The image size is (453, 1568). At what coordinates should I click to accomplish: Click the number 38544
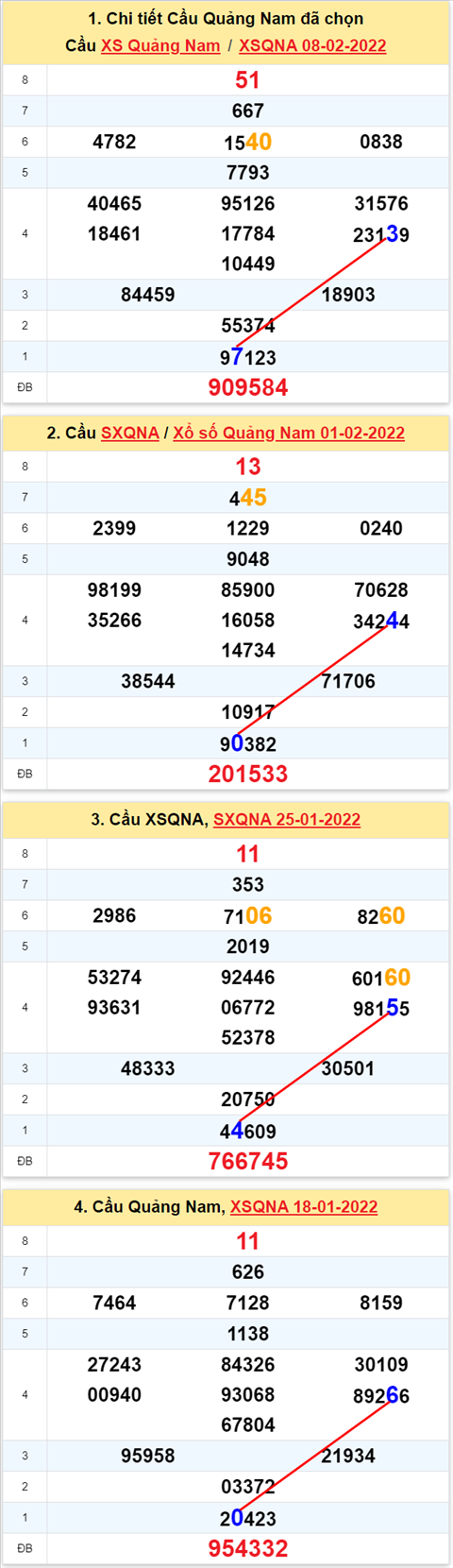coord(148,681)
